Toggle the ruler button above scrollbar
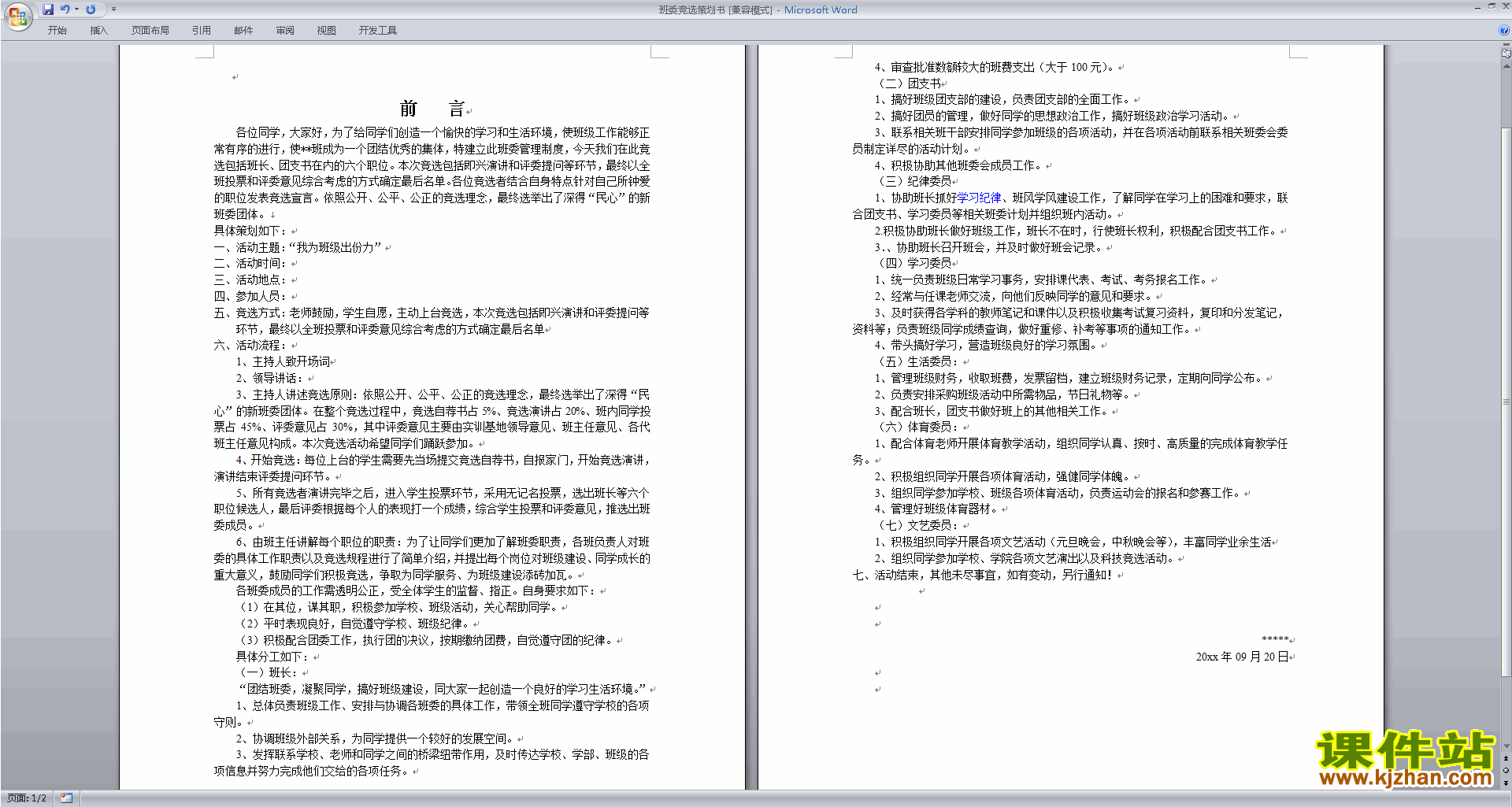 (1506, 54)
